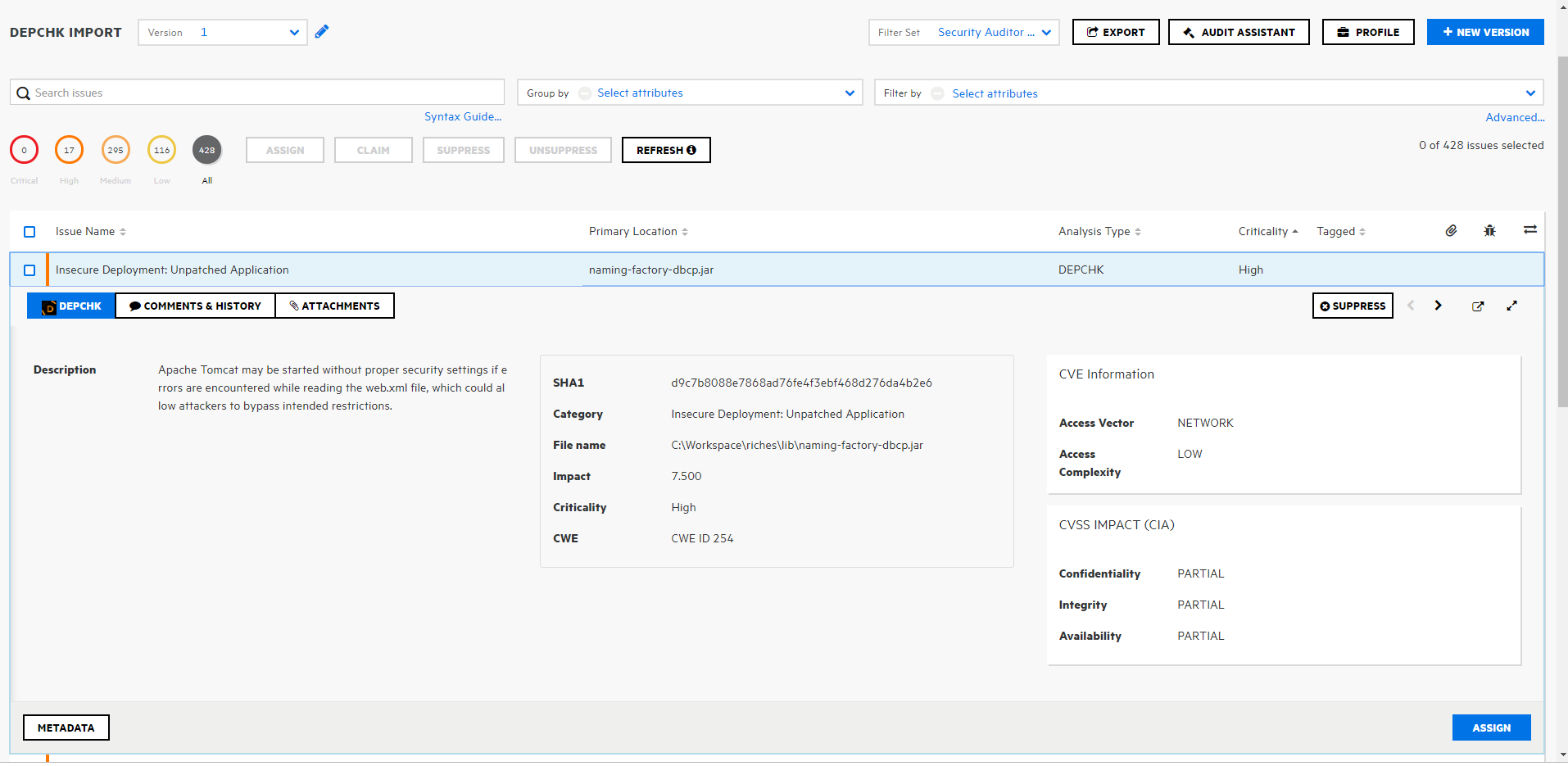
Task: Toggle select-all issues checkbox
Action: pyautogui.click(x=29, y=232)
